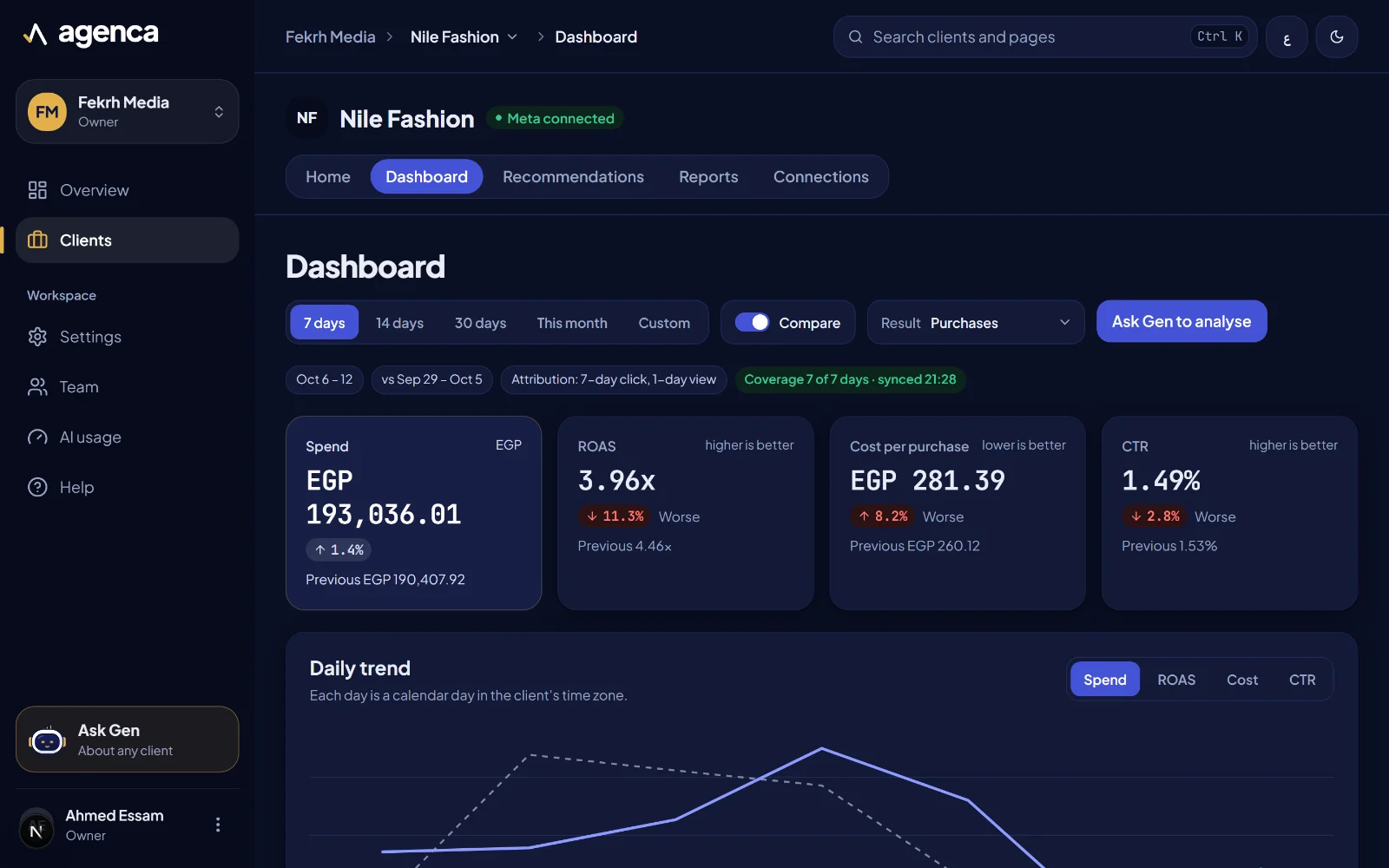The image size is (1389, 868).
Task: Click the search magnifier icon
Action: (855, 37)
